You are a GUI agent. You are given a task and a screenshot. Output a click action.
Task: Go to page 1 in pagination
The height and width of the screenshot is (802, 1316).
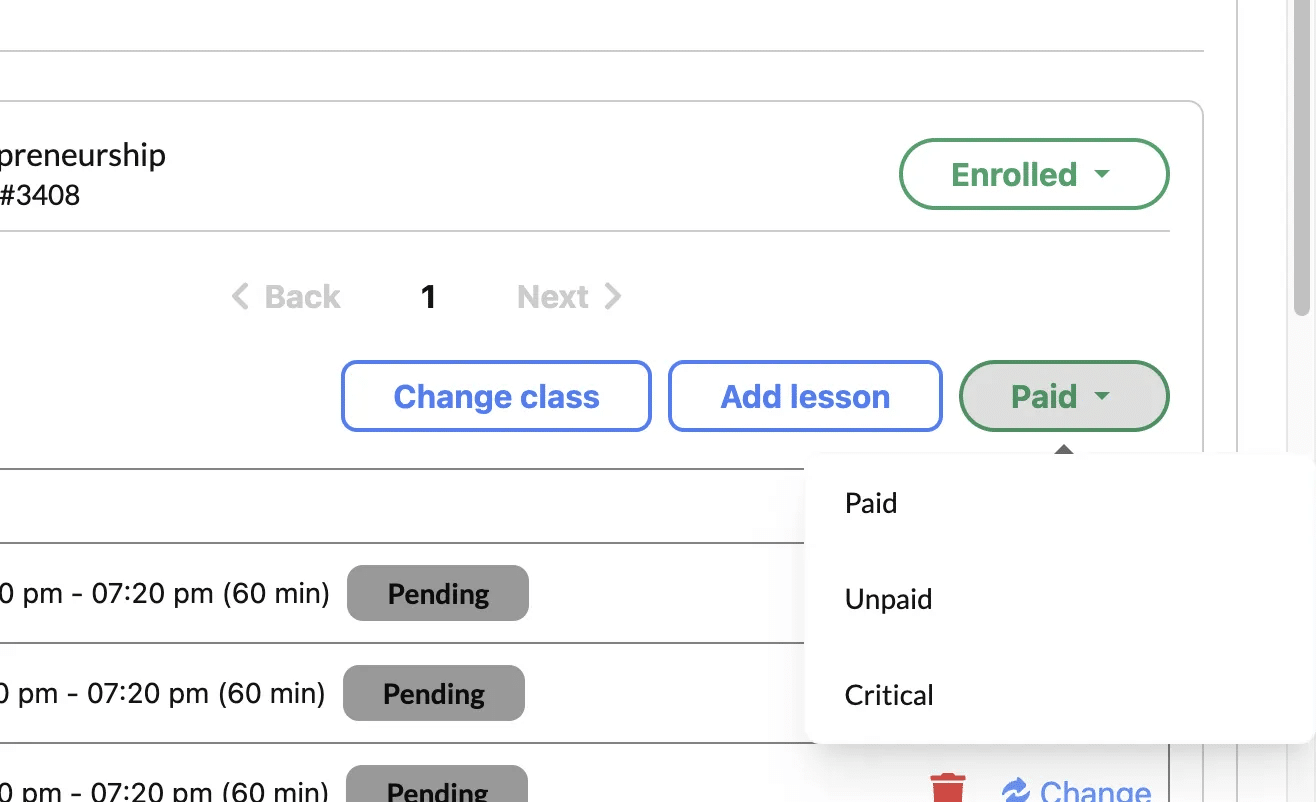428,297
